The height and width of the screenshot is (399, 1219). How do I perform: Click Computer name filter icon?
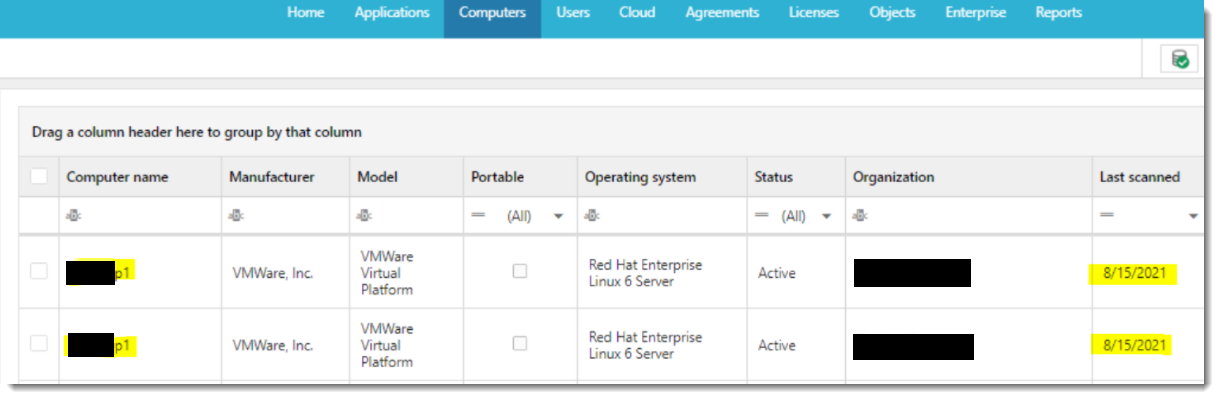[x=73, y=215]
